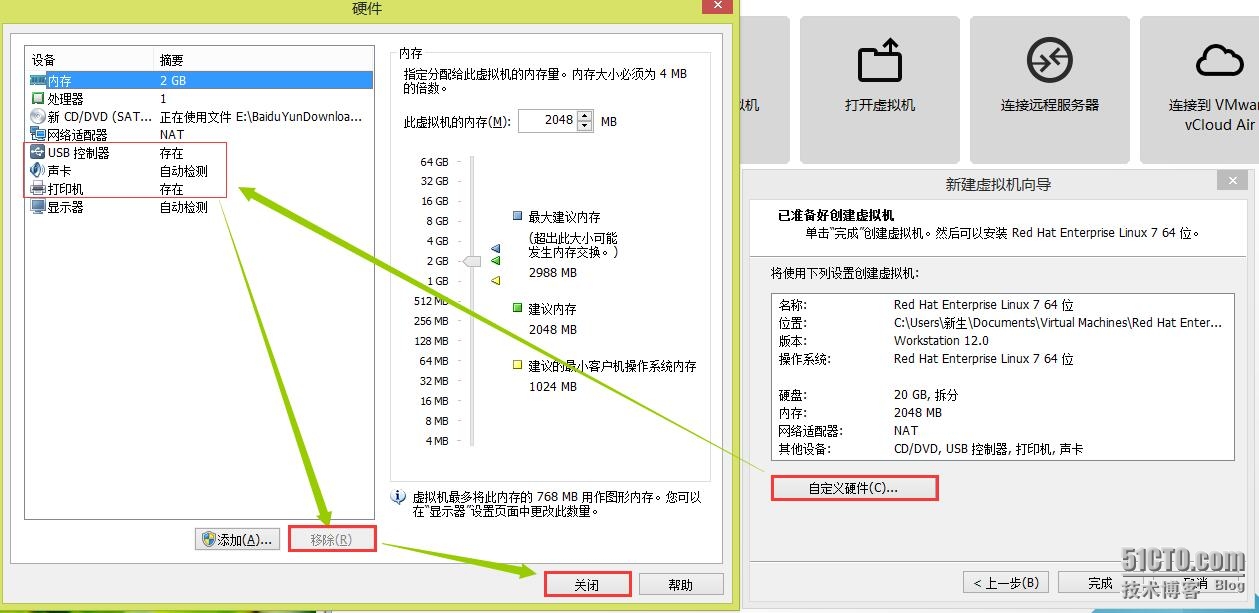Select the 64 GB scale label

[x=434, y=162]
